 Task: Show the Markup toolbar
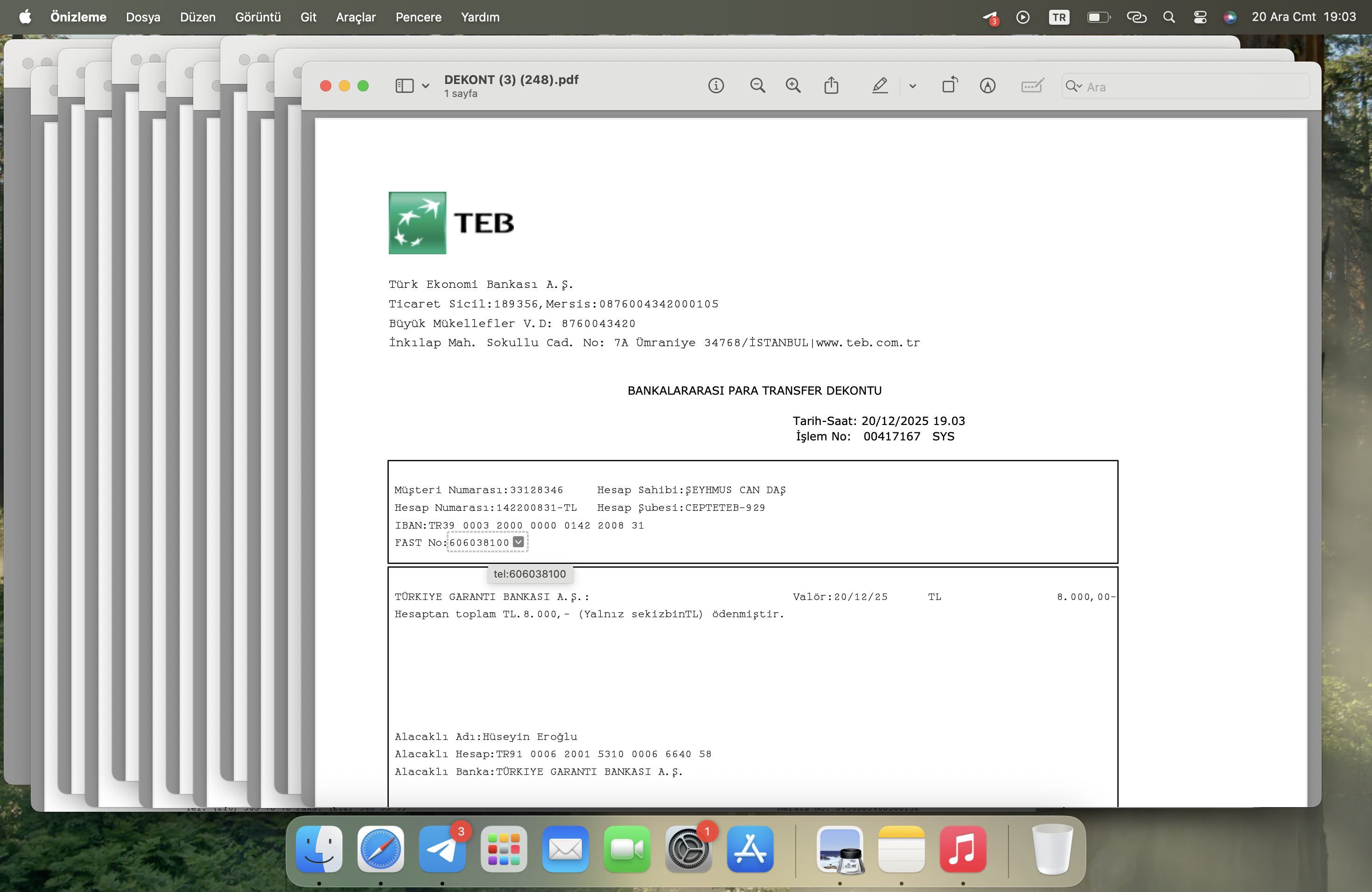(987, 86)
